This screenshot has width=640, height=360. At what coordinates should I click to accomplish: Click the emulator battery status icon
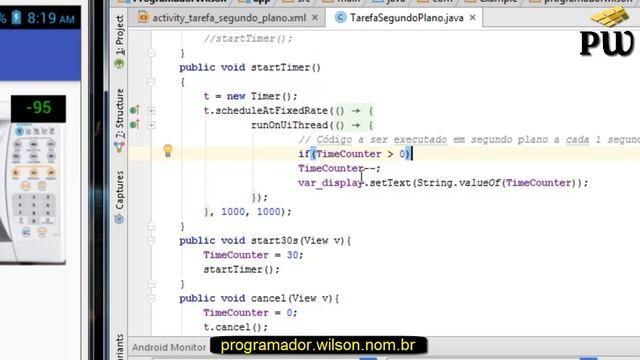point(16,18)
